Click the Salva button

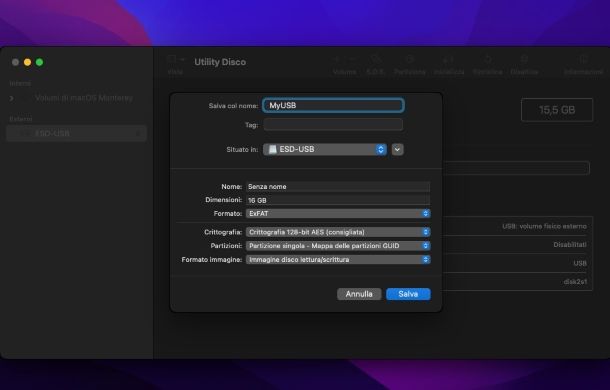point(408,294)
